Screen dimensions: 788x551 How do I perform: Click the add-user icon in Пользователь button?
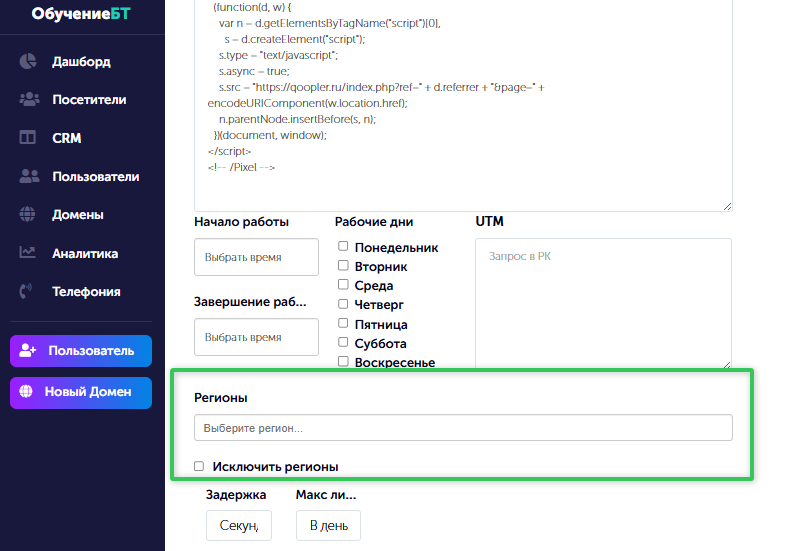click(28, 350)
